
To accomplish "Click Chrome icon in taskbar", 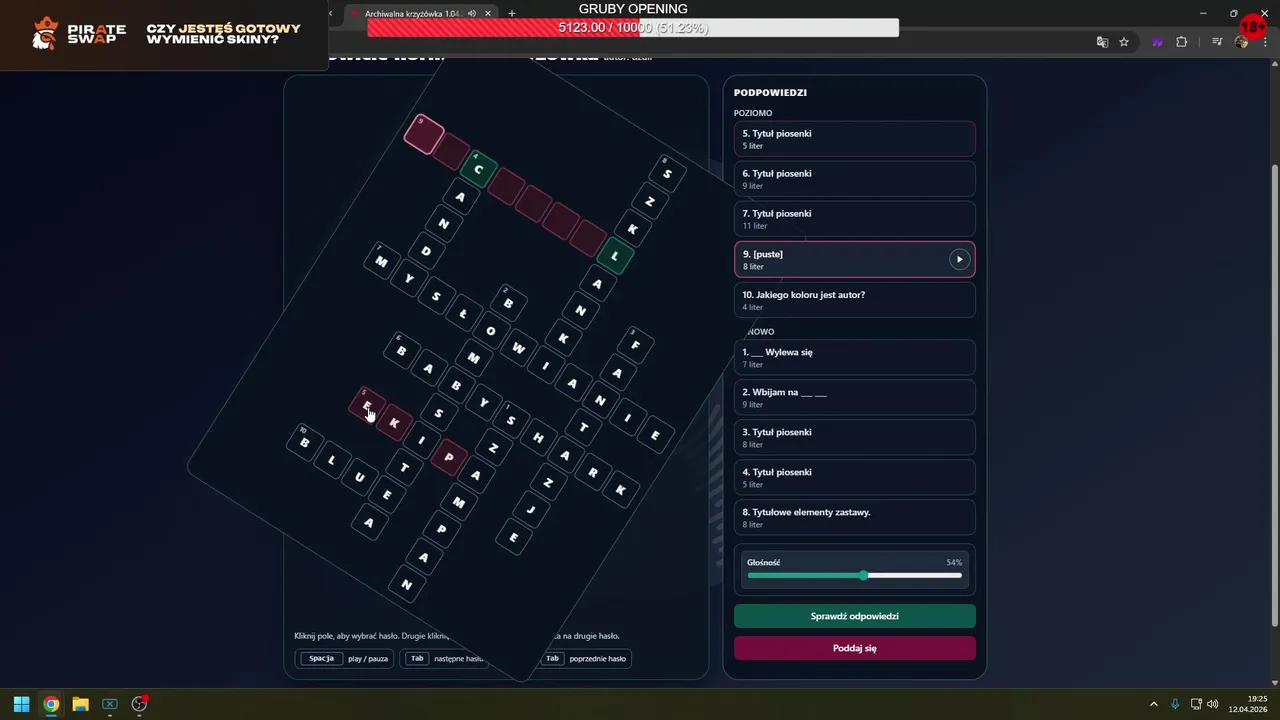I will tap(51, 704).
